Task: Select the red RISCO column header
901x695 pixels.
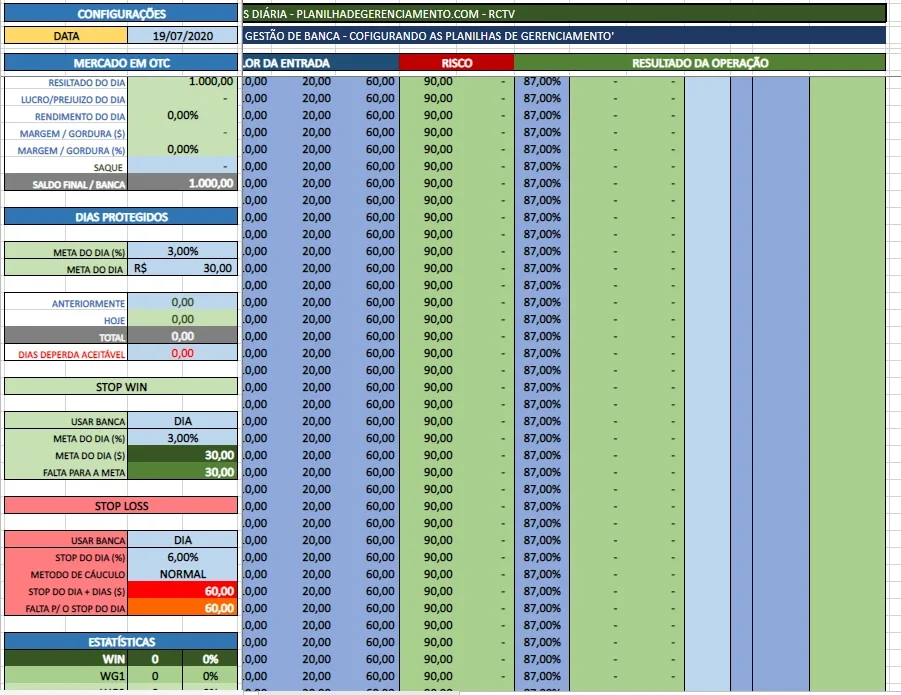Action: (x=457, y=63)
